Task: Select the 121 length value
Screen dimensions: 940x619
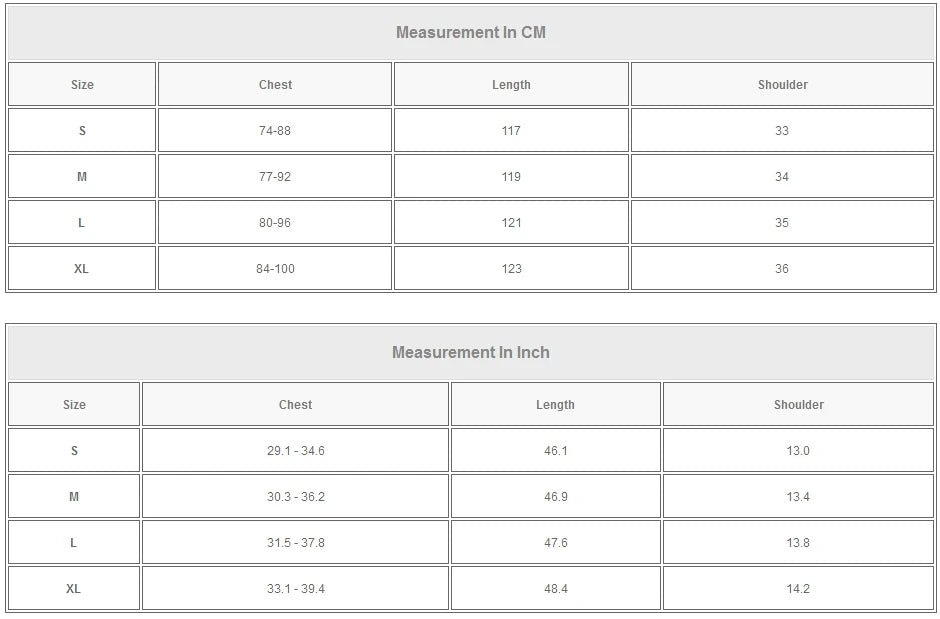Action: pos(511,223)
